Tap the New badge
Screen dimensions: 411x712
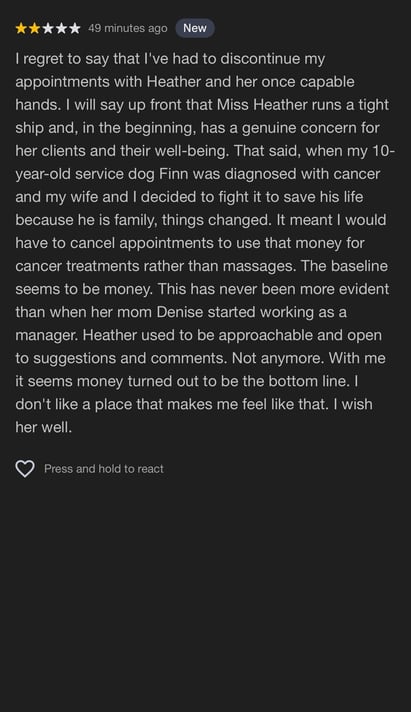coord(195,28)
